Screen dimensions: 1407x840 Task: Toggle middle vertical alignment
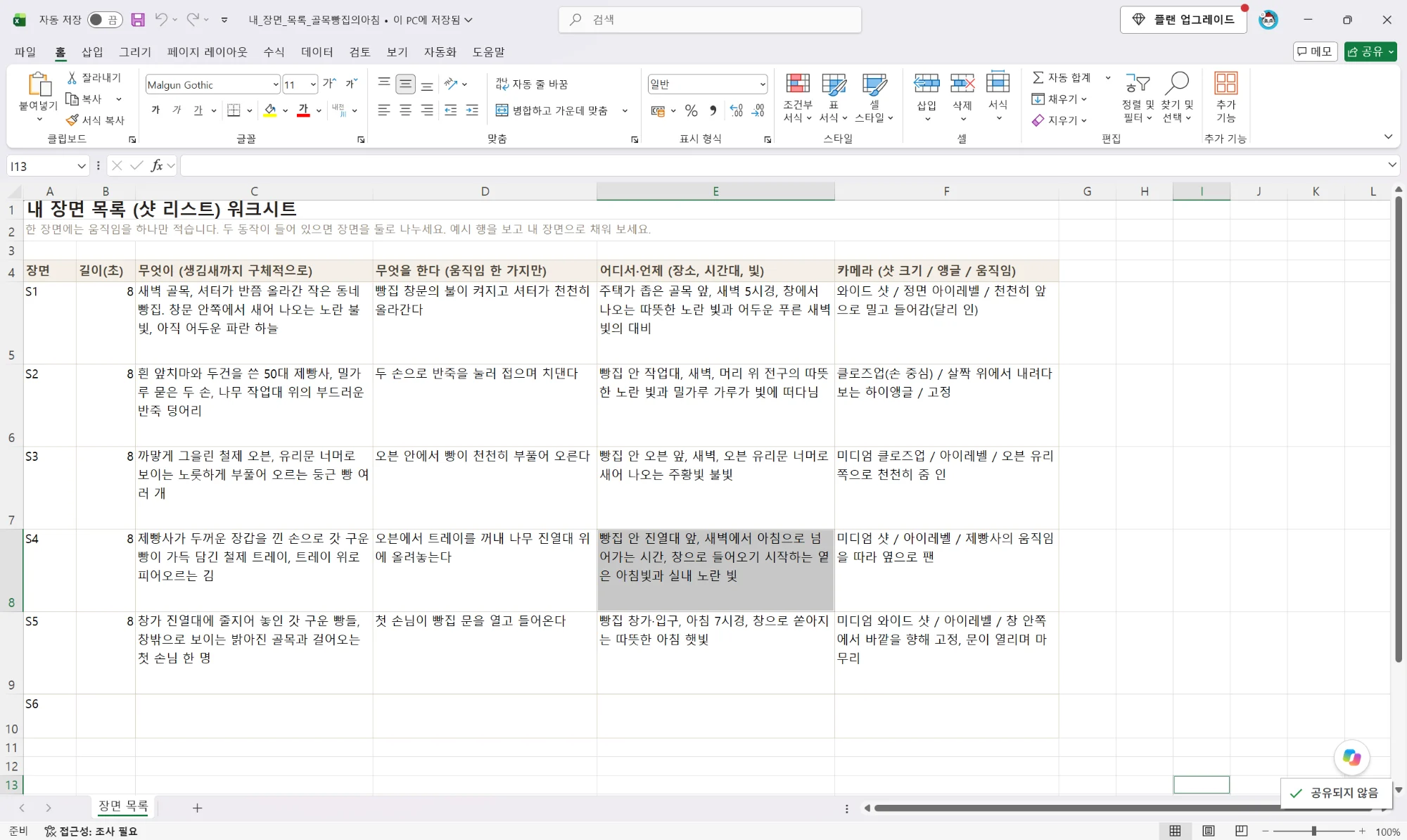tap(406, 84)
